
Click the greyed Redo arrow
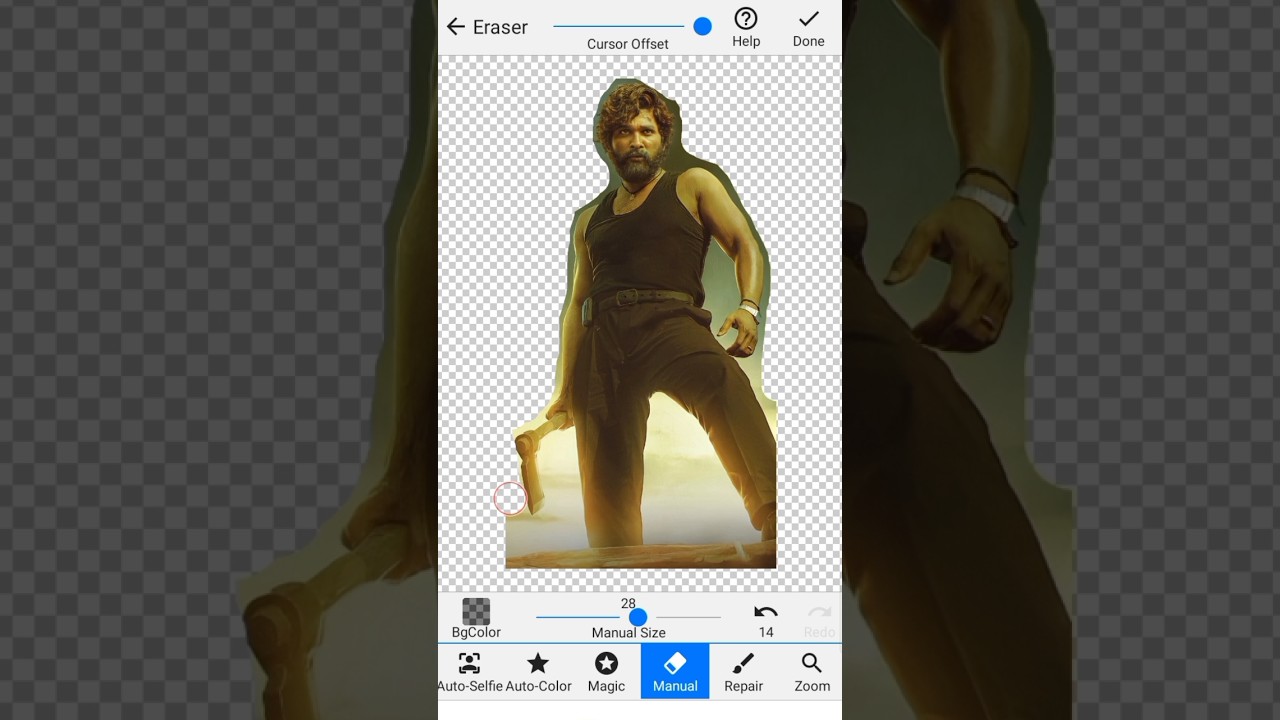point(820,612)
